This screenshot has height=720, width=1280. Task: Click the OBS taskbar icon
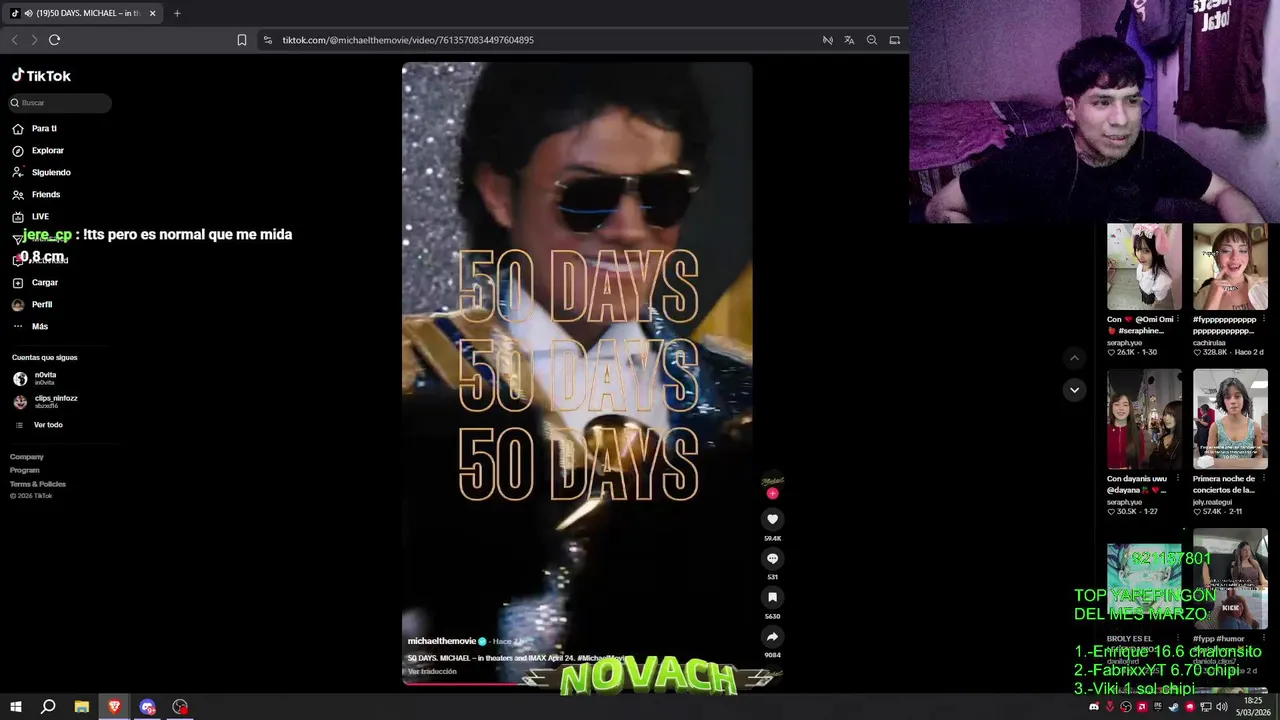180,707
